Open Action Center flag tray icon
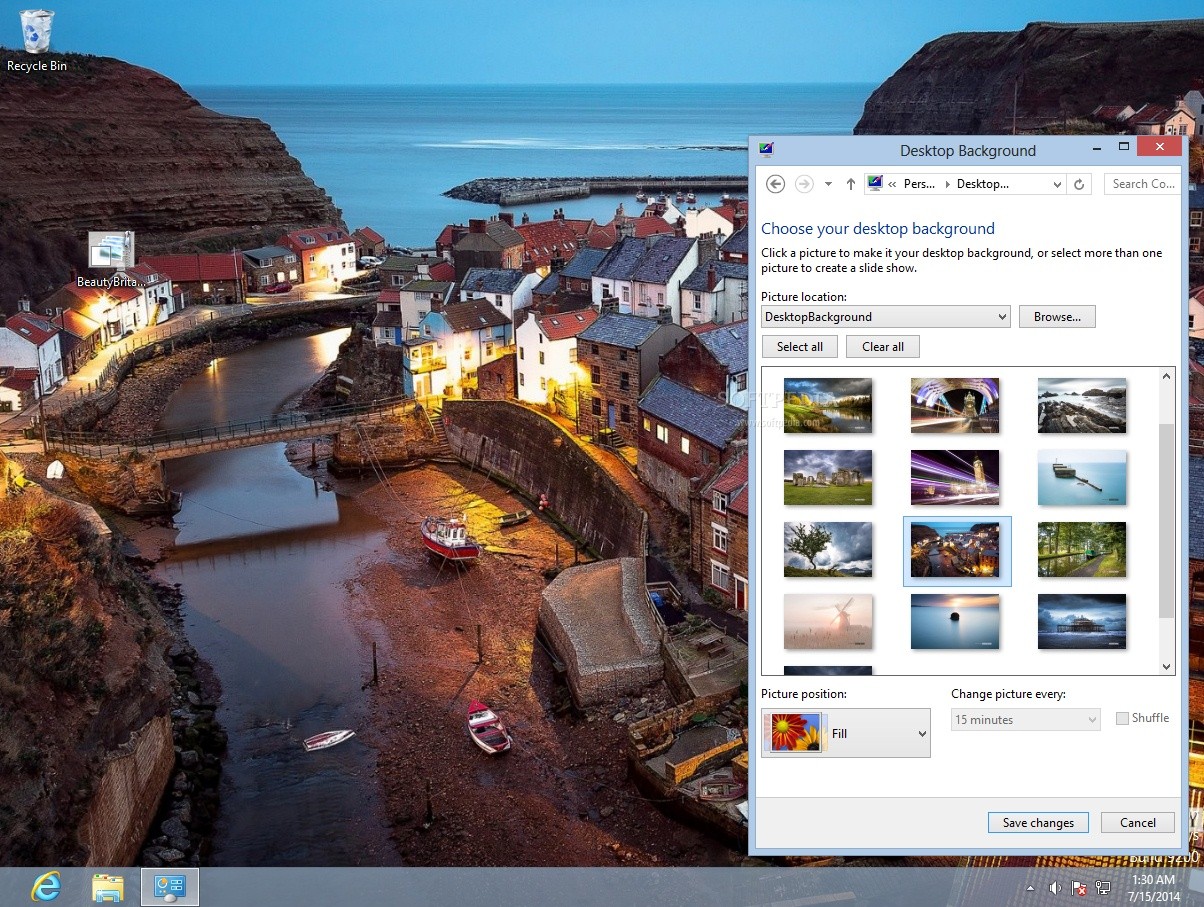Viewport: 1204px width, 907px height. coord(1080,887)
